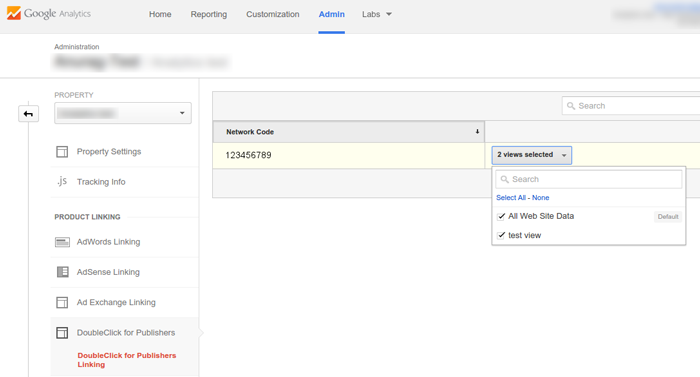Select the Admin tab
The height and width of the screenshot is (377, 700).
(331, 14)
